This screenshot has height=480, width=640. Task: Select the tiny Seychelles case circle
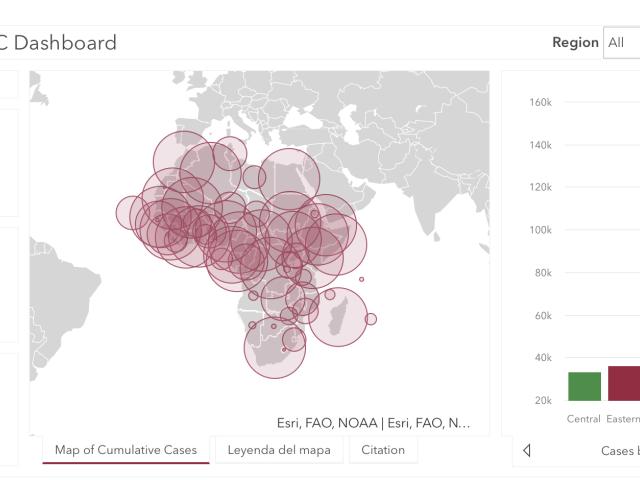click(x=361, y=279)
